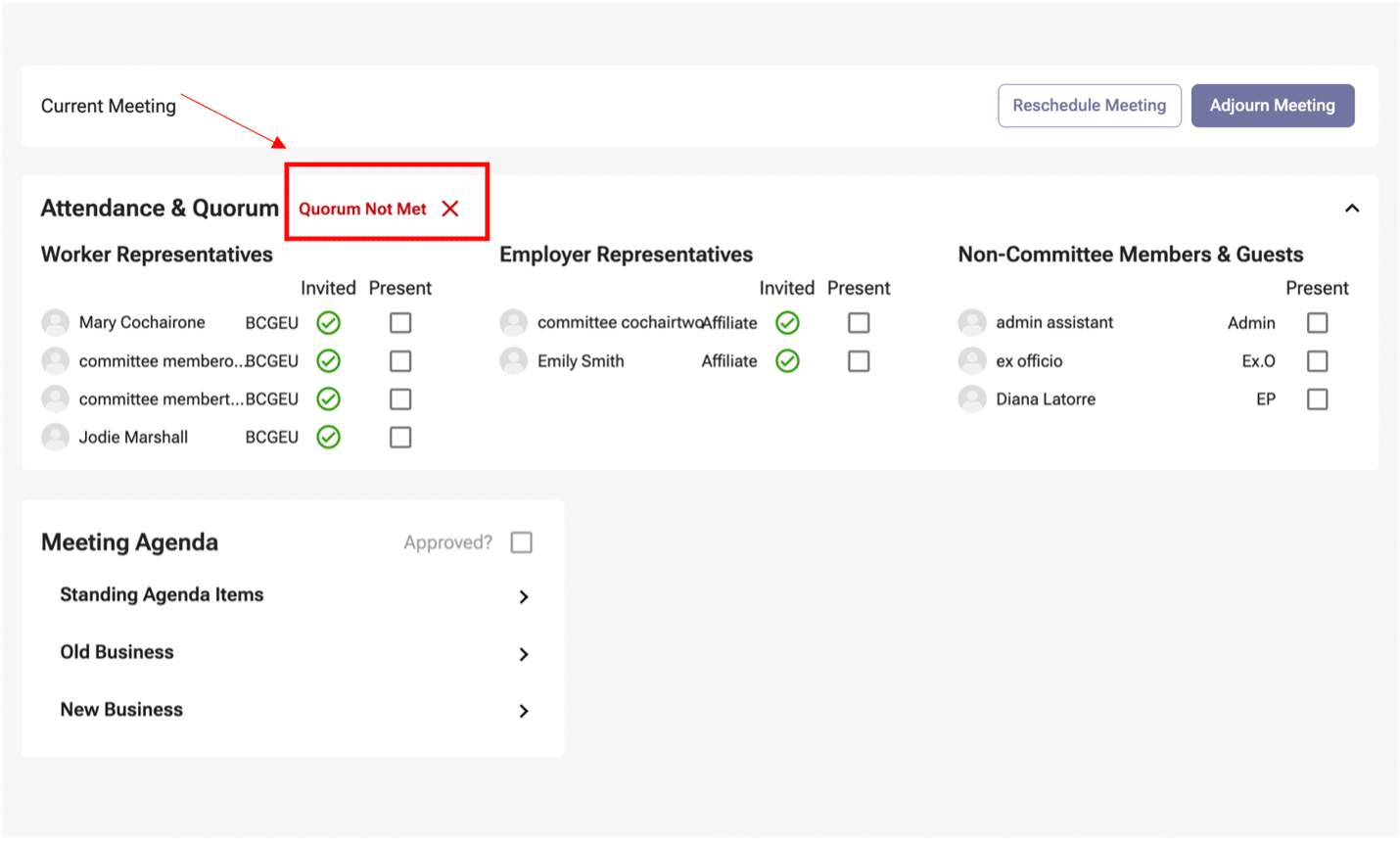The height and width of the screenshot is (843, 1400).
Task: Mark Jodie Marshall as present
Action: (400, 437)
